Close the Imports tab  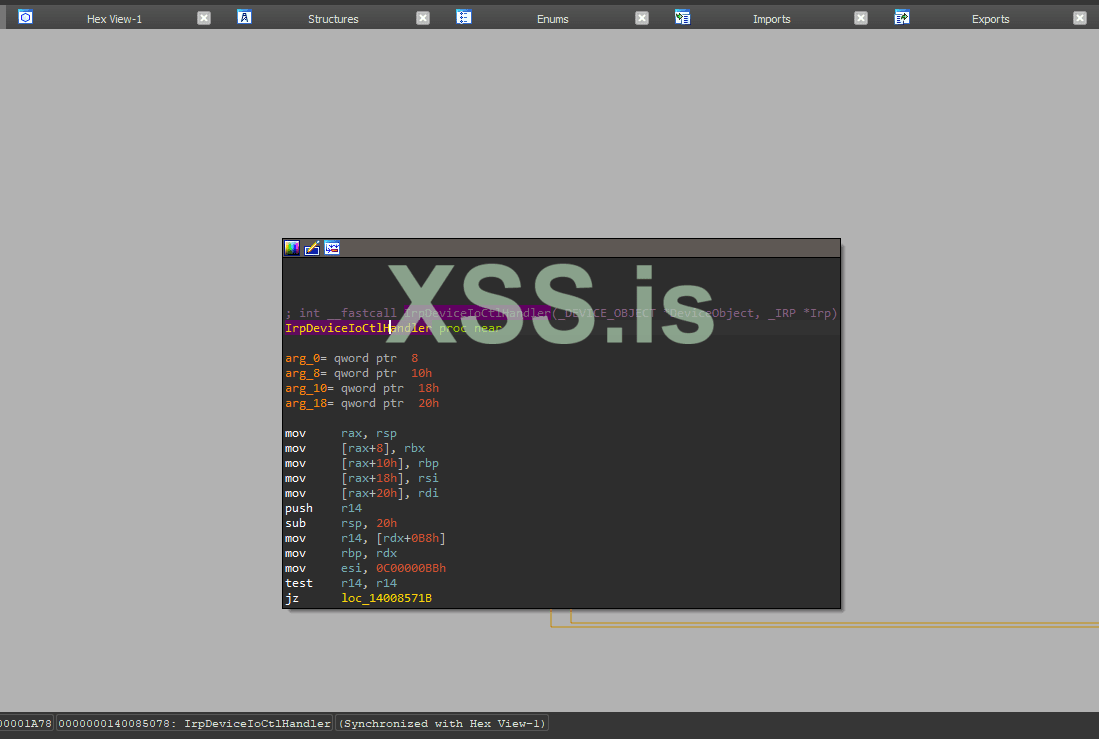pos(861,18)
